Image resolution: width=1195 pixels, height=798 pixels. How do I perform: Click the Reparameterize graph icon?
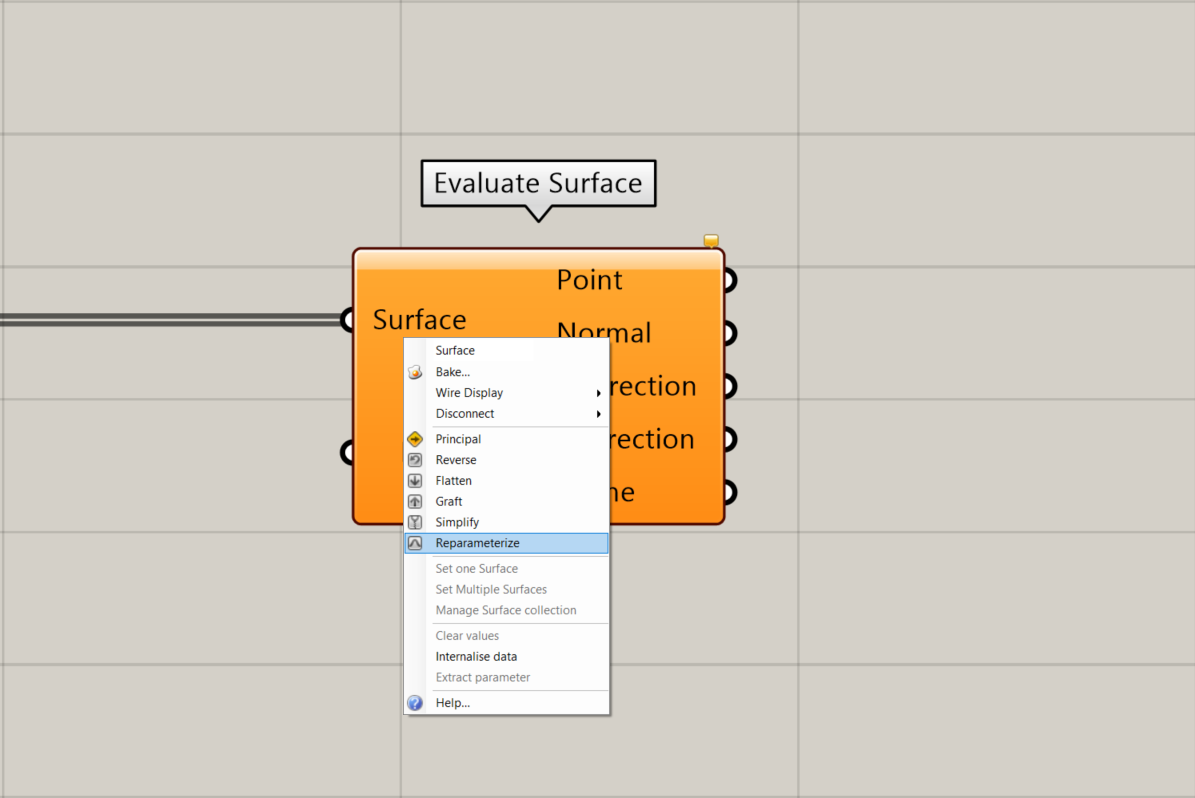tap(416, 542)
